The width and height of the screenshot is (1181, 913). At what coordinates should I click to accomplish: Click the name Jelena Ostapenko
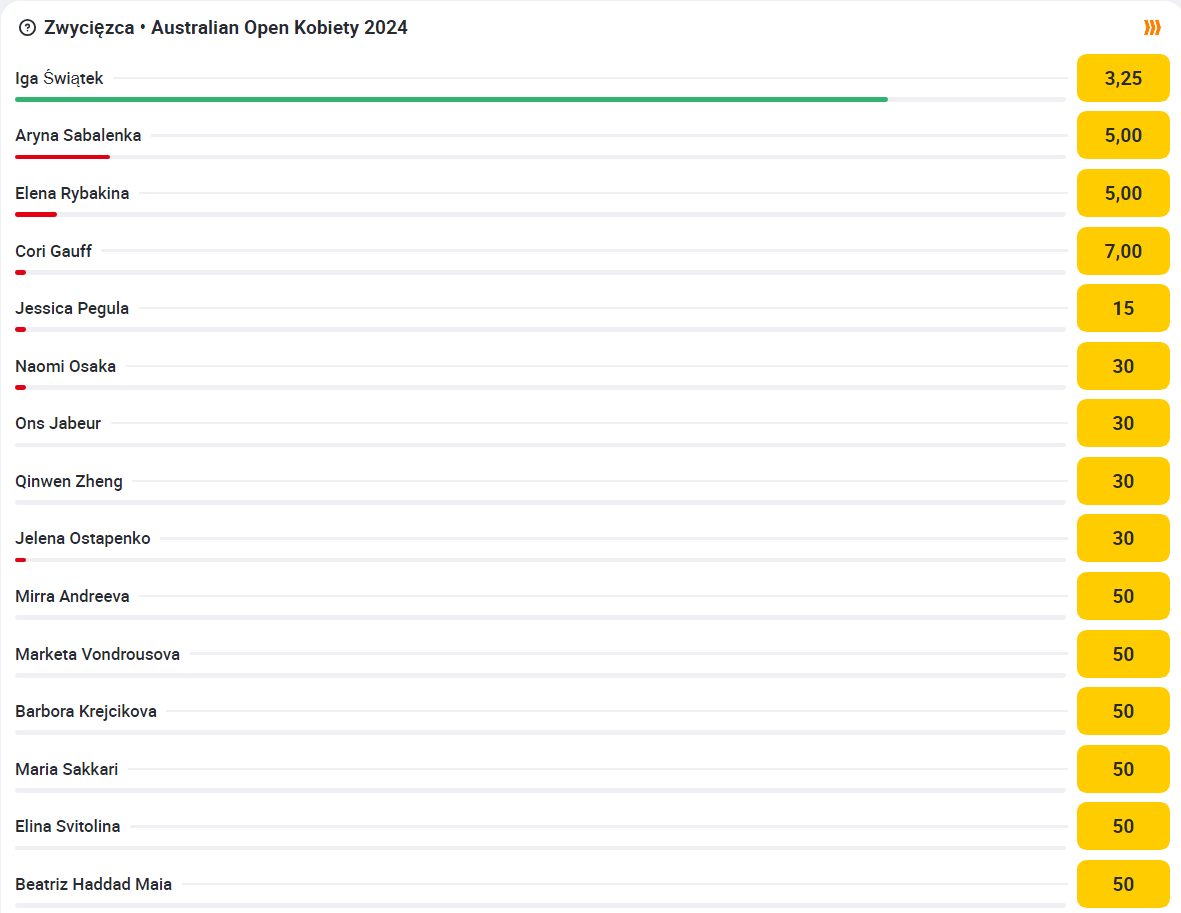pos(83,539)
